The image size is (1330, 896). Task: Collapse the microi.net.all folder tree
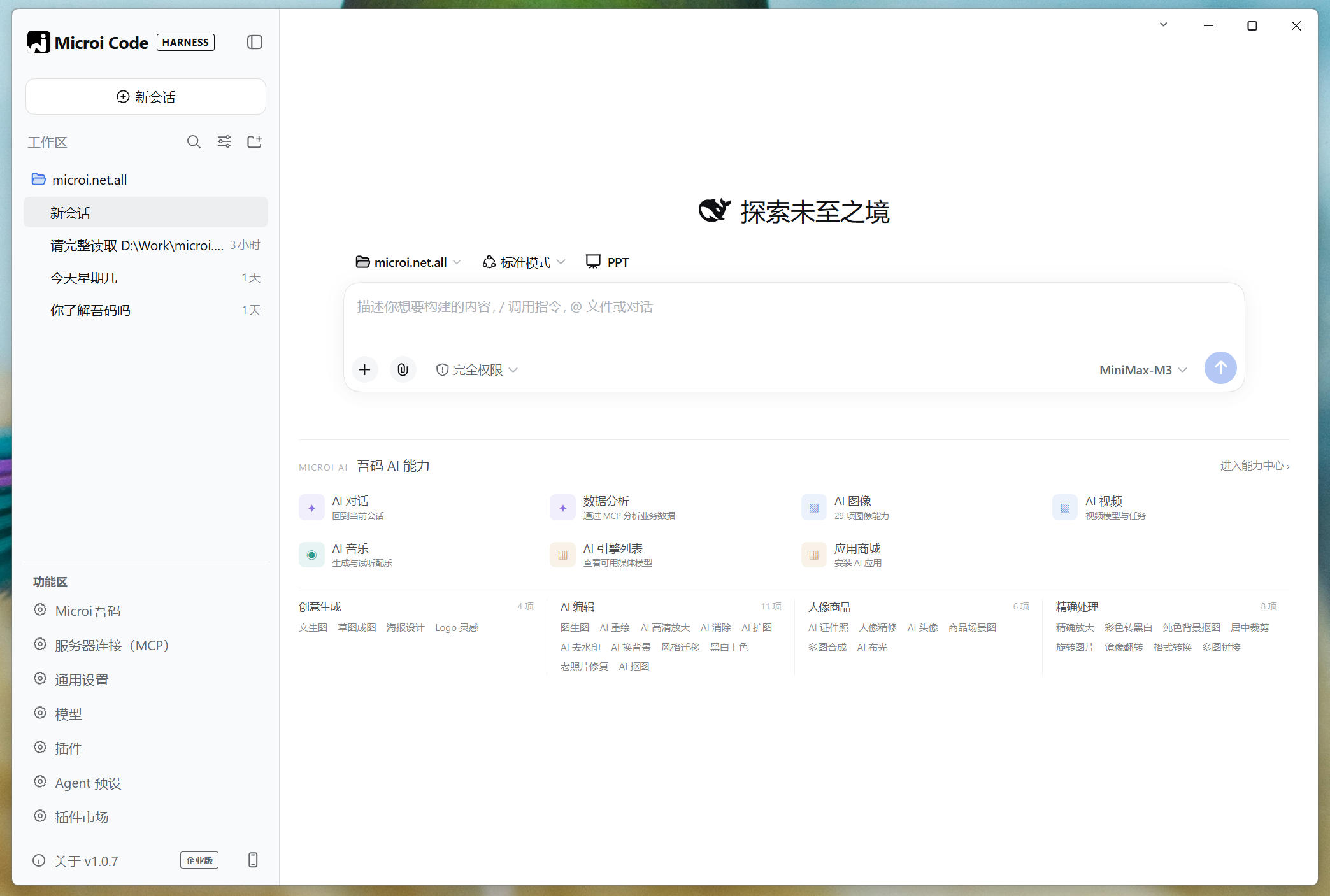click(39, 180)
